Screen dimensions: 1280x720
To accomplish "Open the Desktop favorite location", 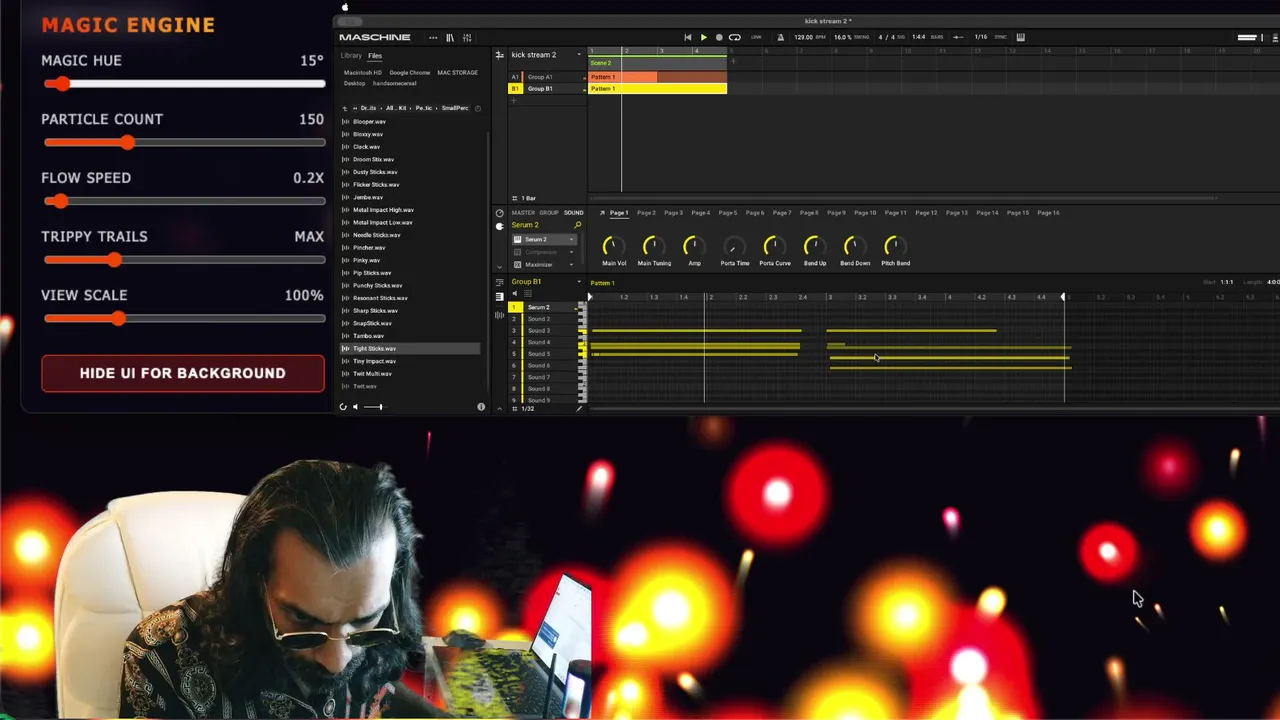I will 355,83.
